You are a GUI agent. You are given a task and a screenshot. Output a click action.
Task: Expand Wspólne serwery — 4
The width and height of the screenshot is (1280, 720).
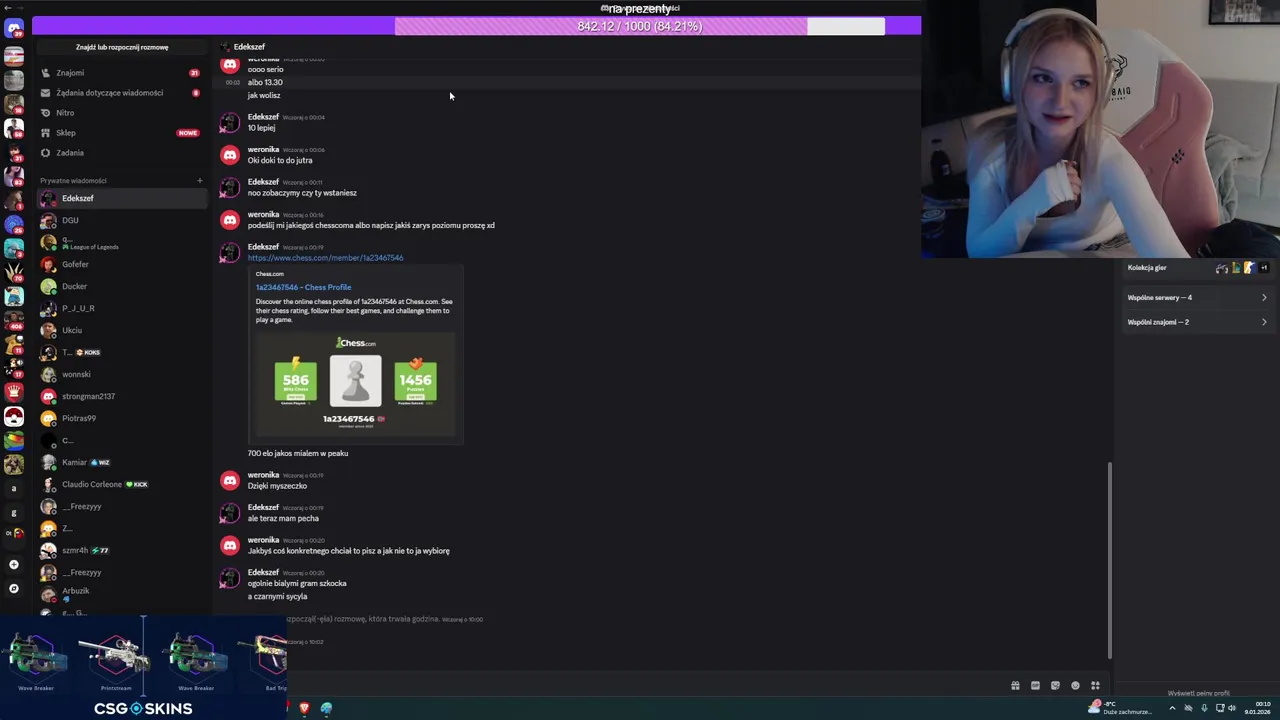pos(1197,297)
